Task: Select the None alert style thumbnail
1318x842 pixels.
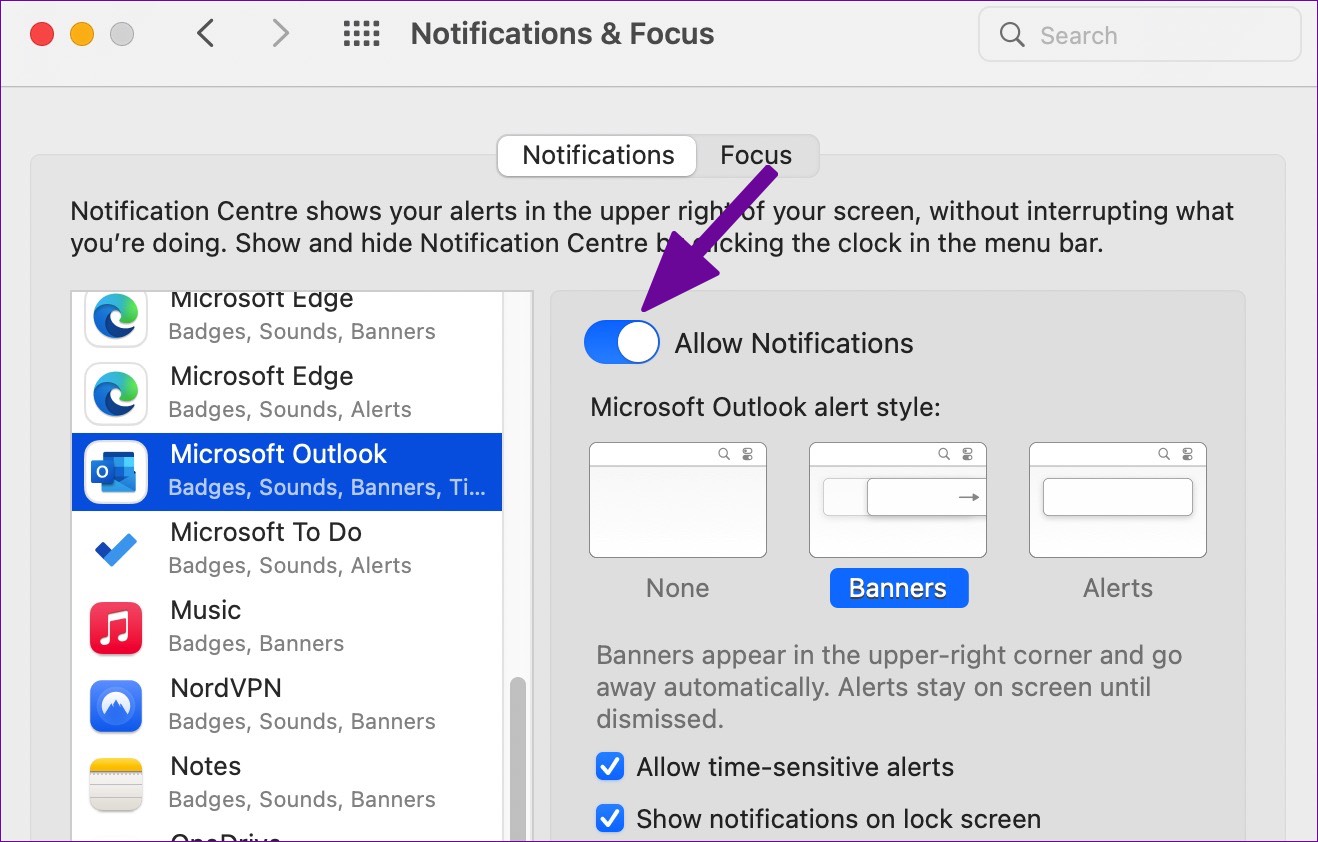Action: [x=677, y=500]
